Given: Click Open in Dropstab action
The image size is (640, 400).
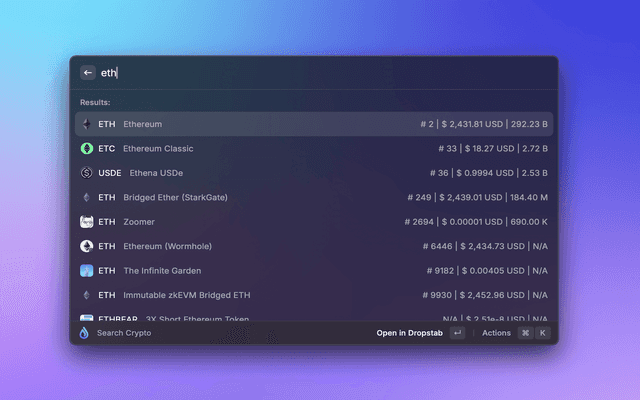Looking at the screenshot, I should click(409, 333).
